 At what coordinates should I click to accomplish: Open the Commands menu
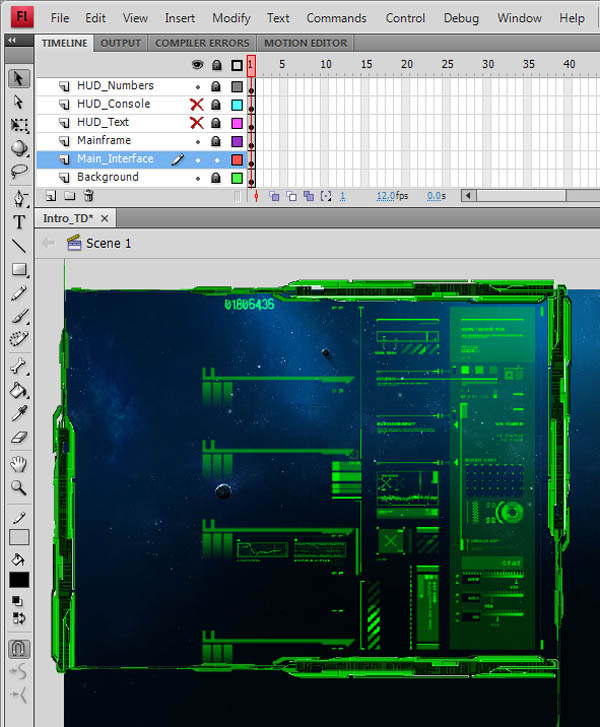[336, 18]
